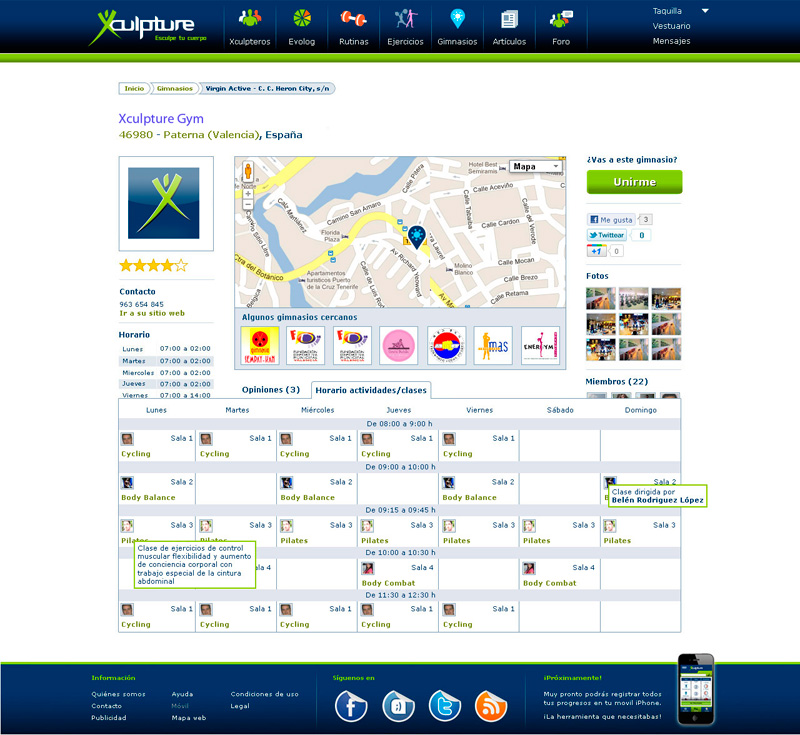The image size is (800, 735).
Task: Click the Facebook Me gusta button
Action: pos(611,220)
